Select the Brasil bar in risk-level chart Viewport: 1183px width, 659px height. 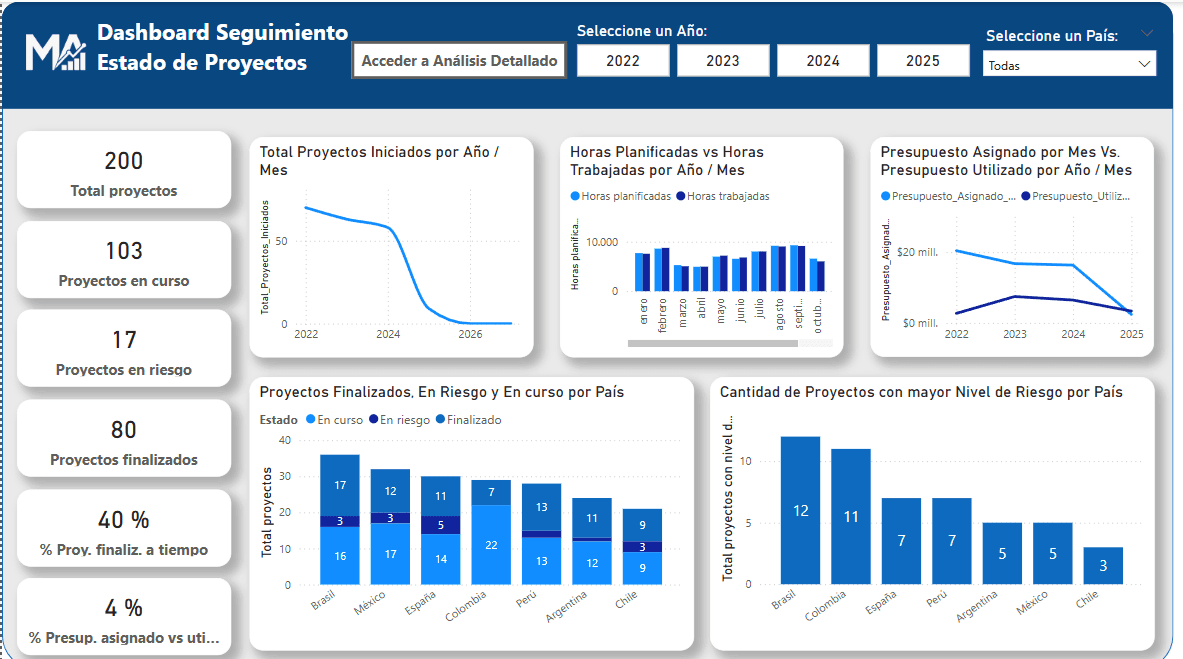click(x=800, y=510)
